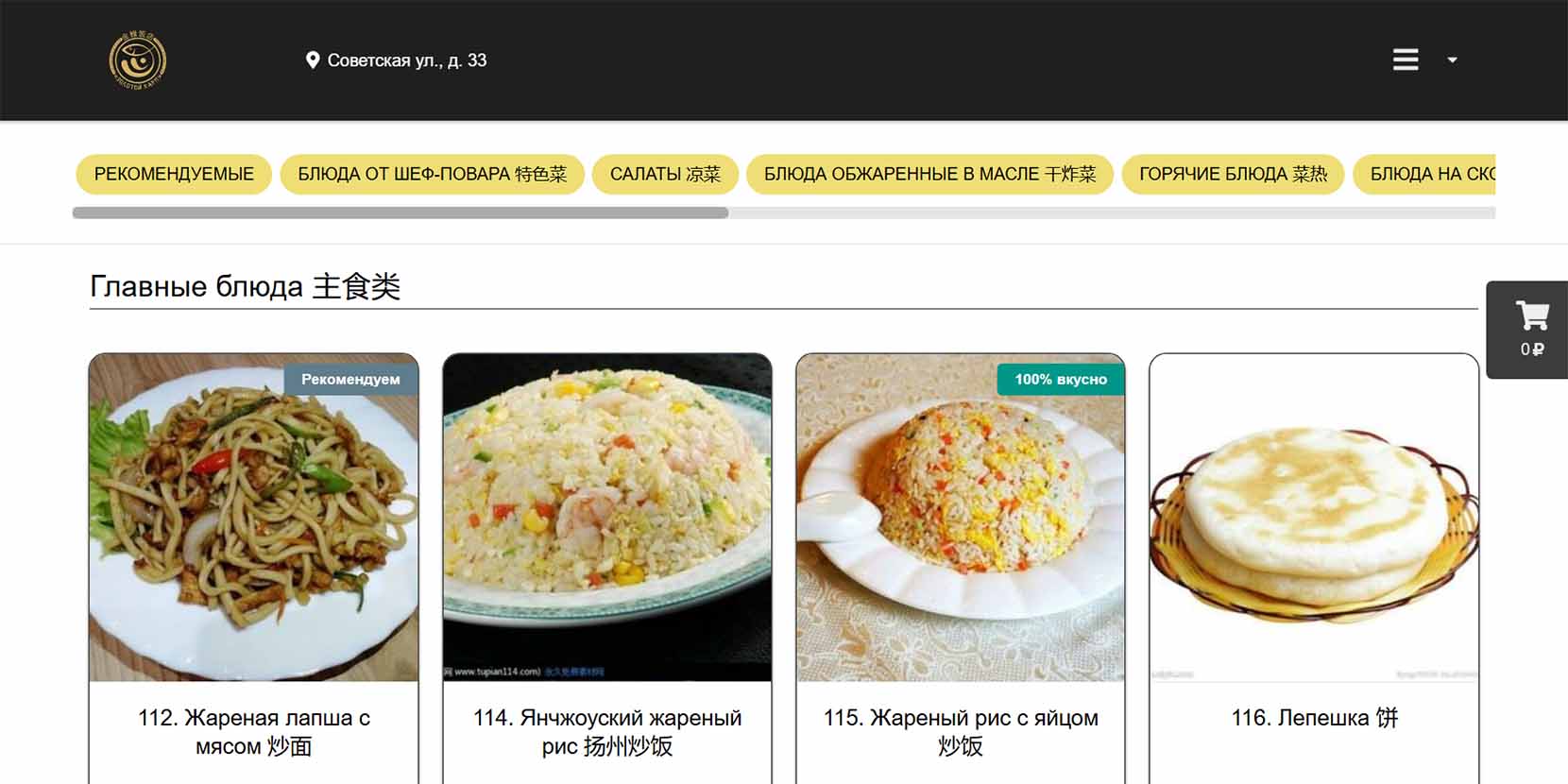Switch to ГОРЯЧИЕ БЛЮДА category
1568x784 pixels.
point(1233,175)
